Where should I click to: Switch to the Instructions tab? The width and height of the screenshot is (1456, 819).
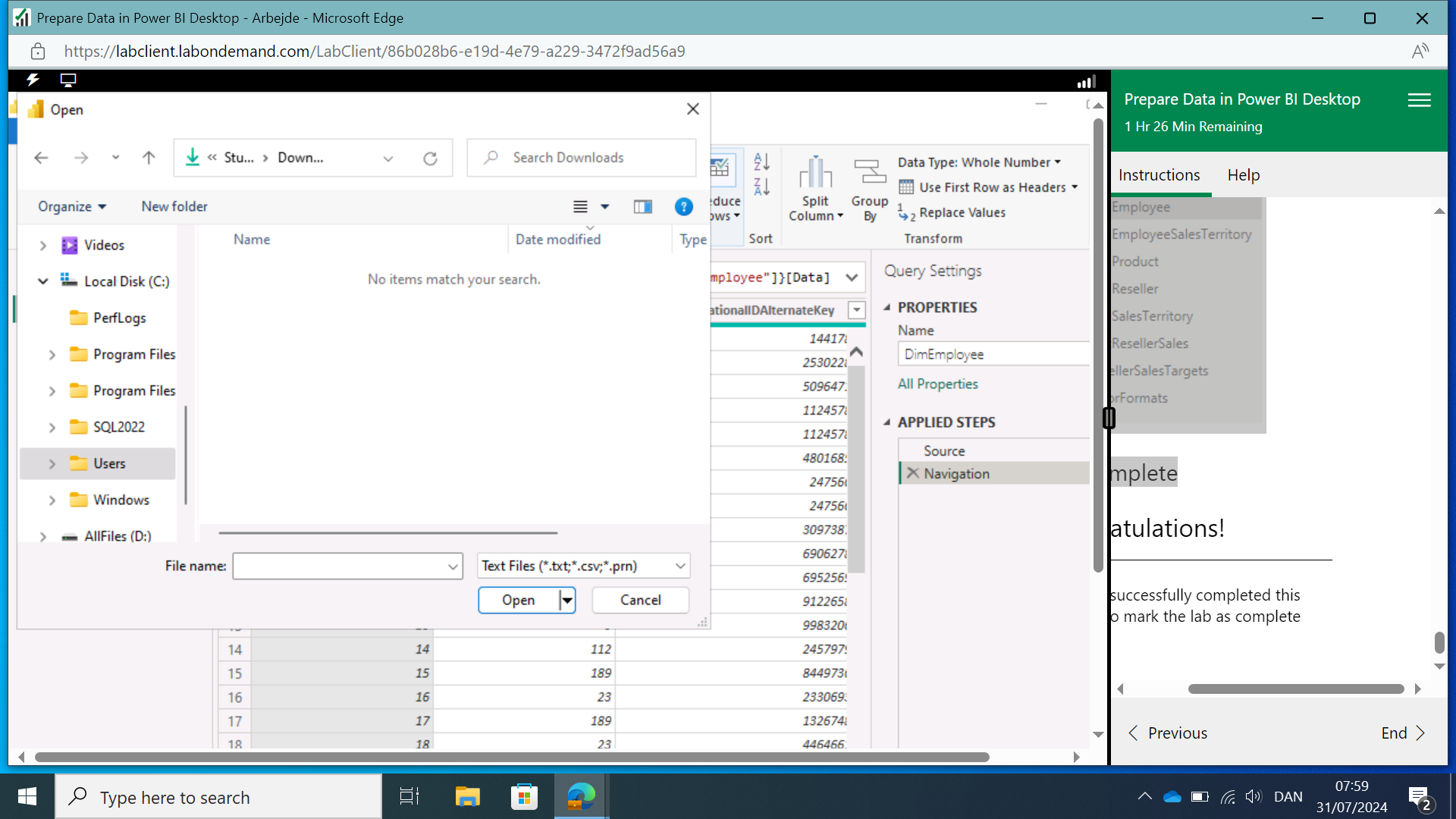(1159, 175)
